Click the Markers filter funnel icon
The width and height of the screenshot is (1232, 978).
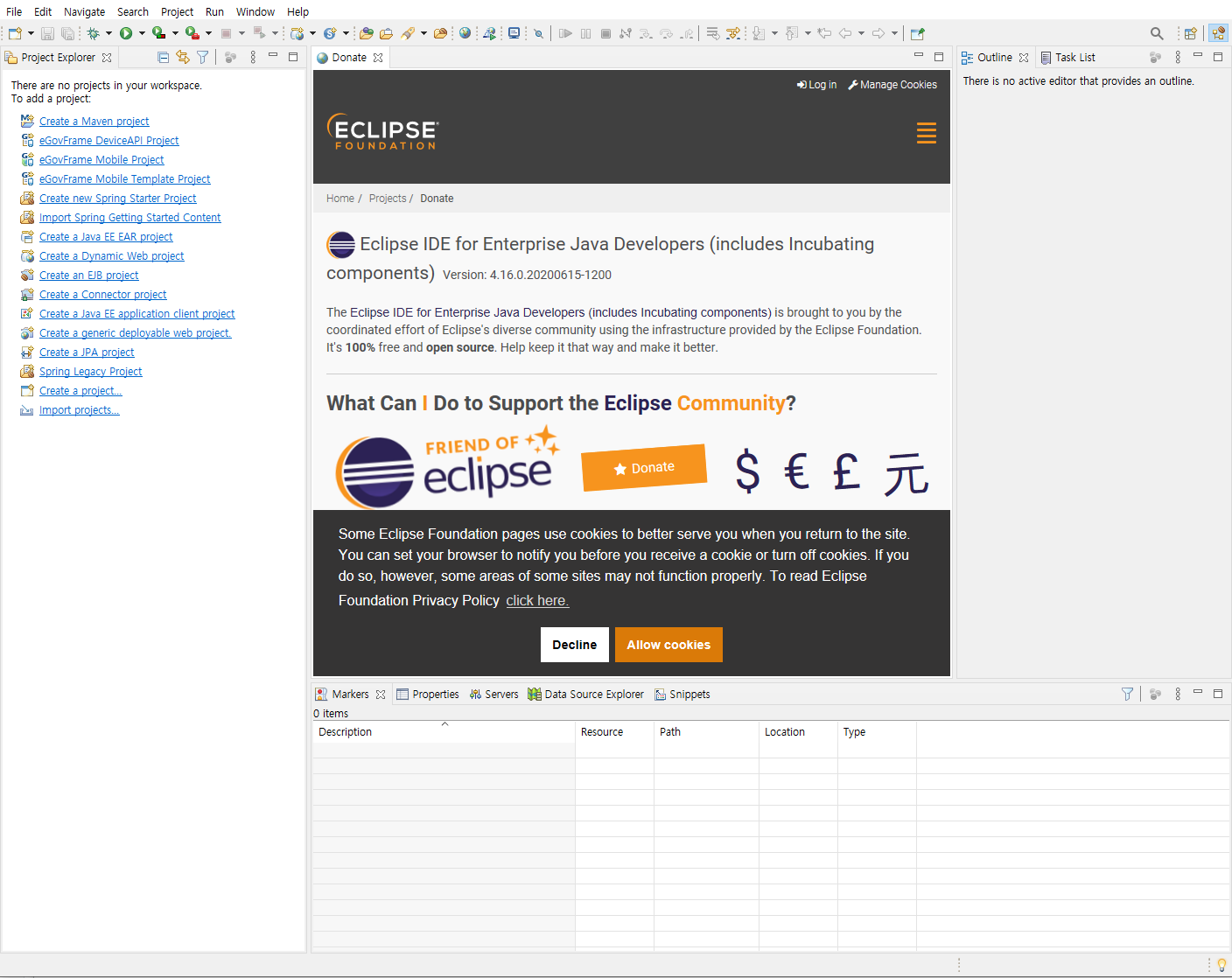(x=1127, y=694)
